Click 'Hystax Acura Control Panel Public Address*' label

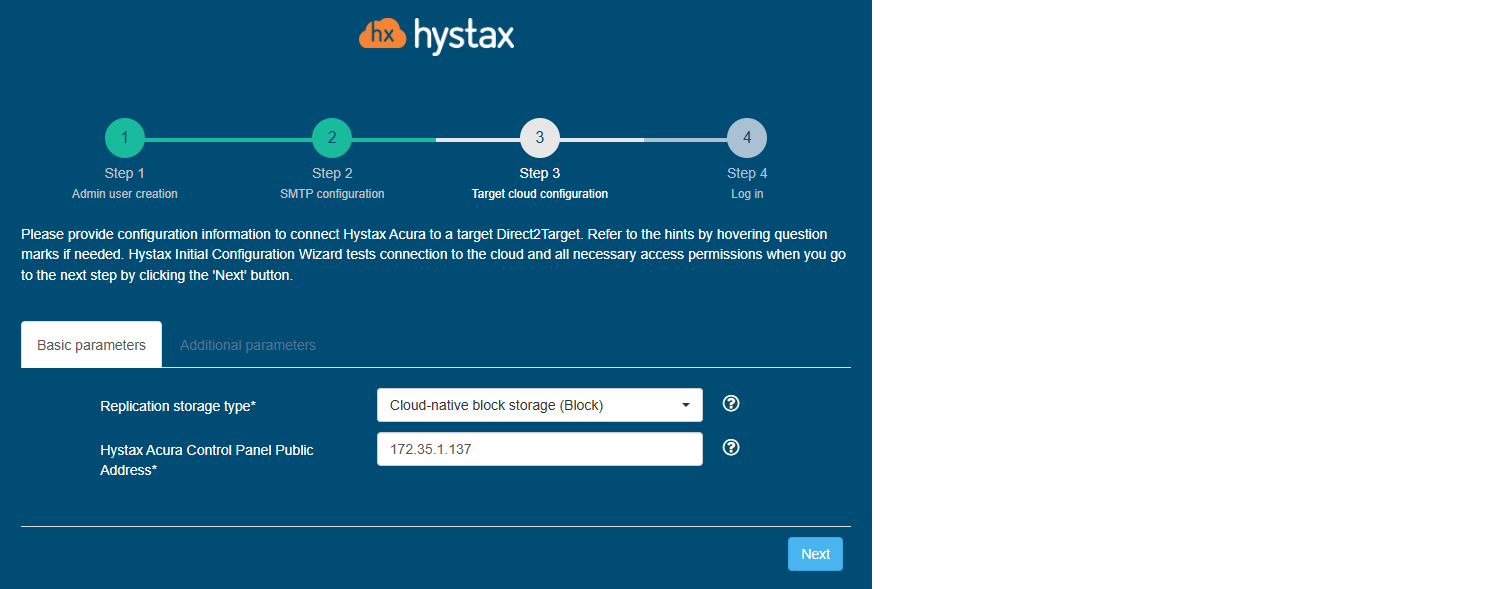207,459
